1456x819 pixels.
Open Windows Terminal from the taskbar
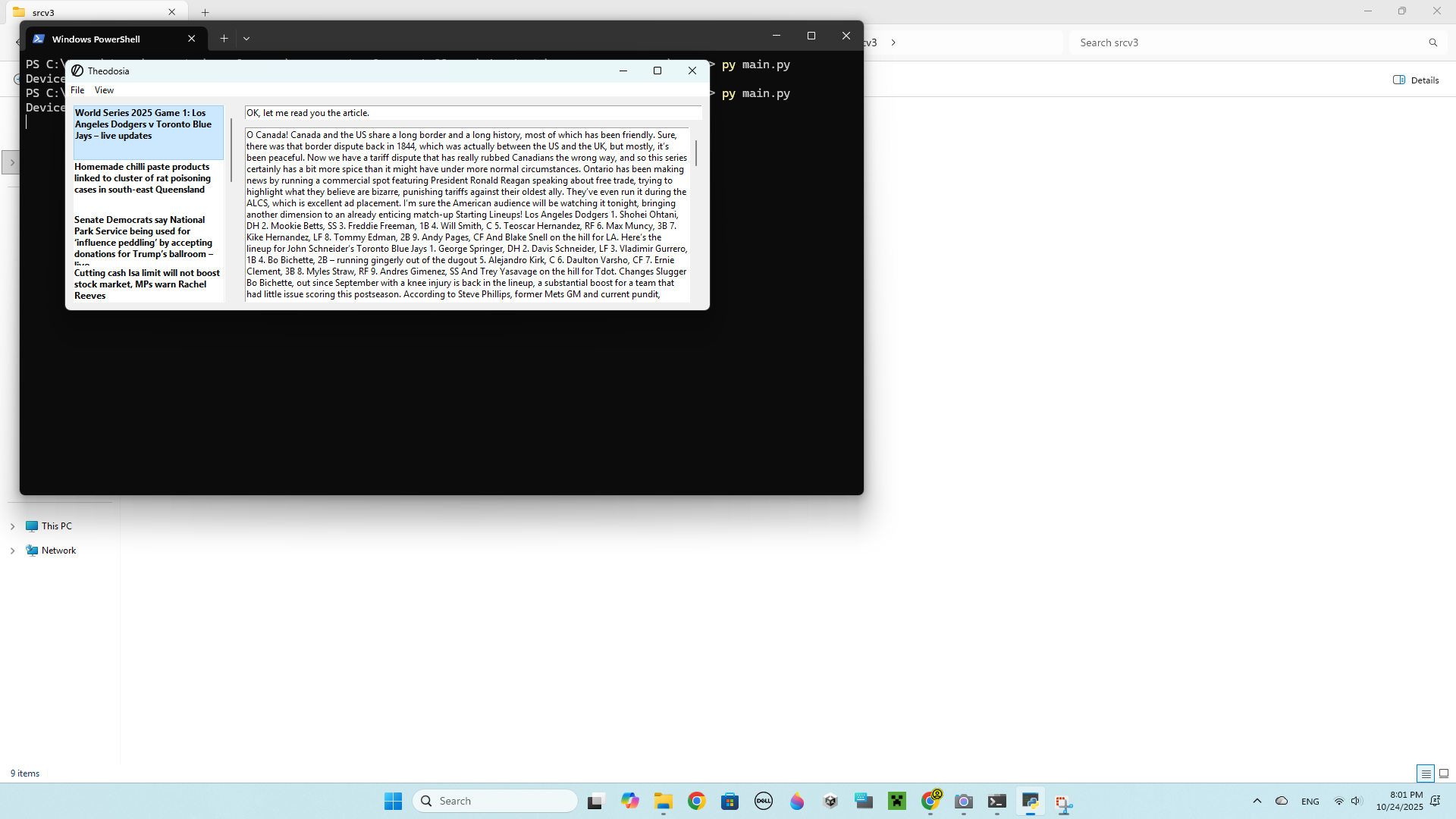click(x=997, y=800)
